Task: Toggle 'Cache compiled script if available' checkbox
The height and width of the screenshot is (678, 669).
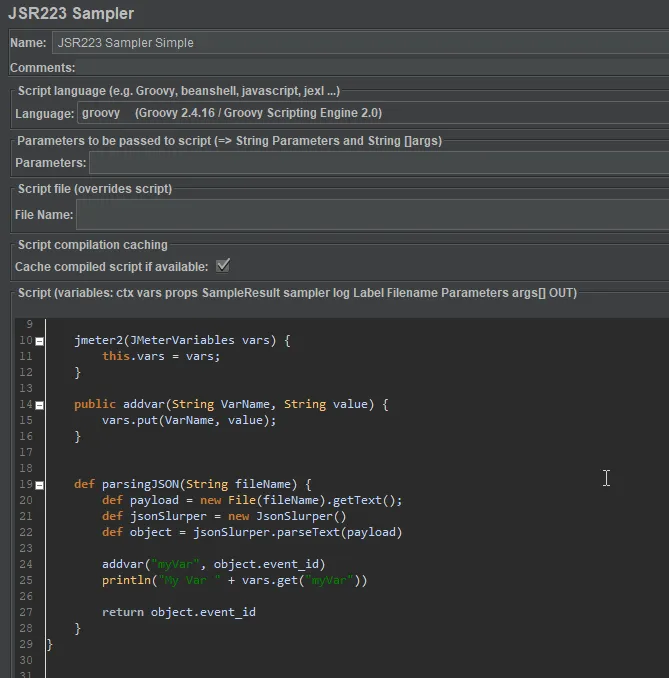Action: point(223,265)
